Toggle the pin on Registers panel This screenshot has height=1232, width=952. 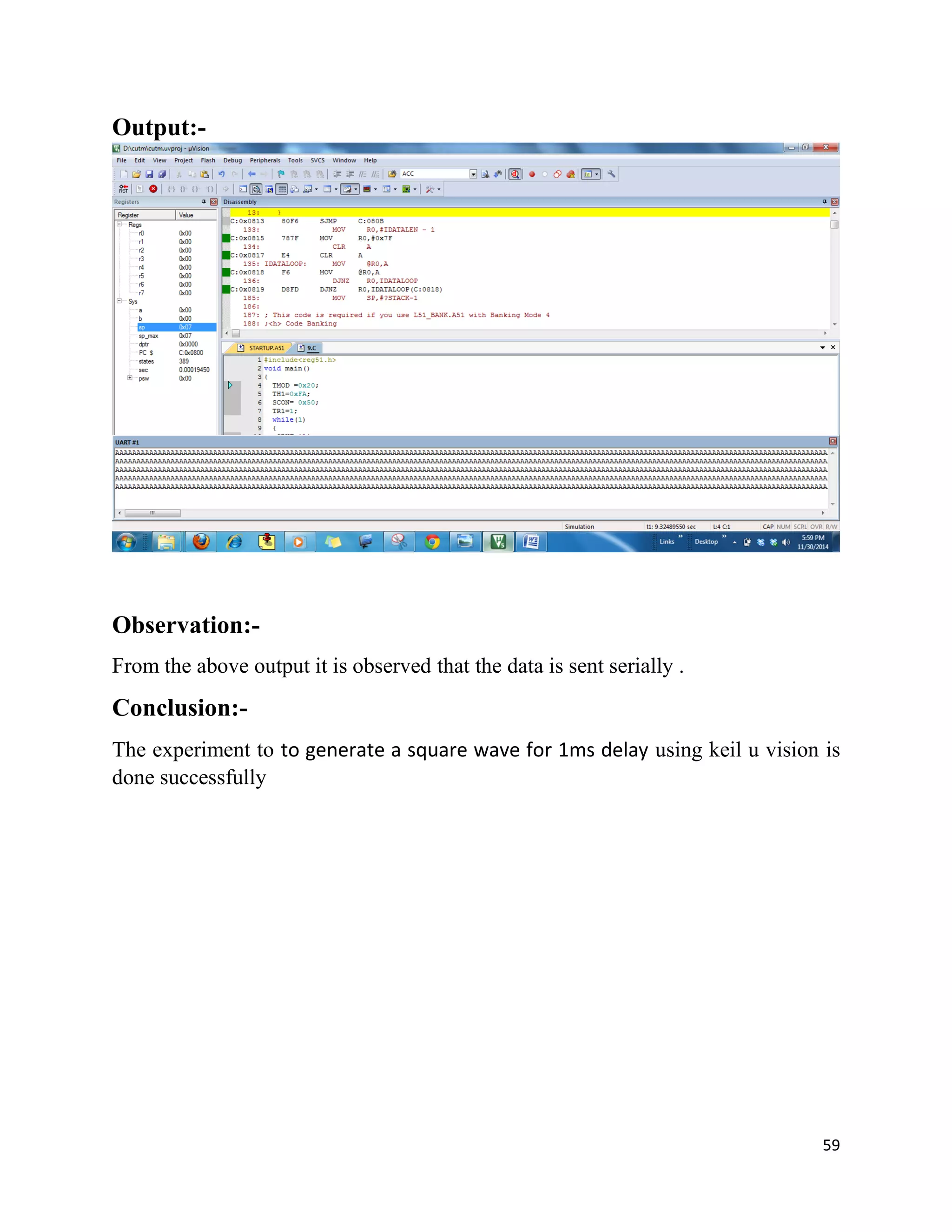click(204, 202)
